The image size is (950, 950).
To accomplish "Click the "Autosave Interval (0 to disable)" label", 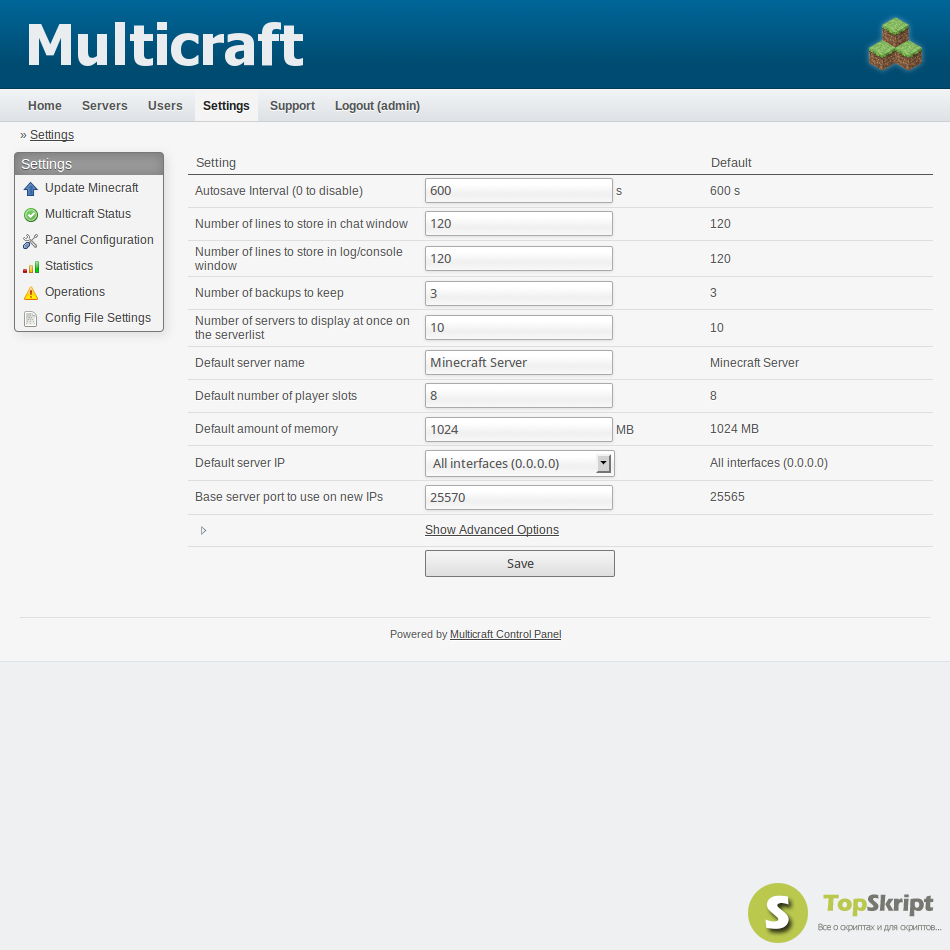I will click(x=279, y=191).
